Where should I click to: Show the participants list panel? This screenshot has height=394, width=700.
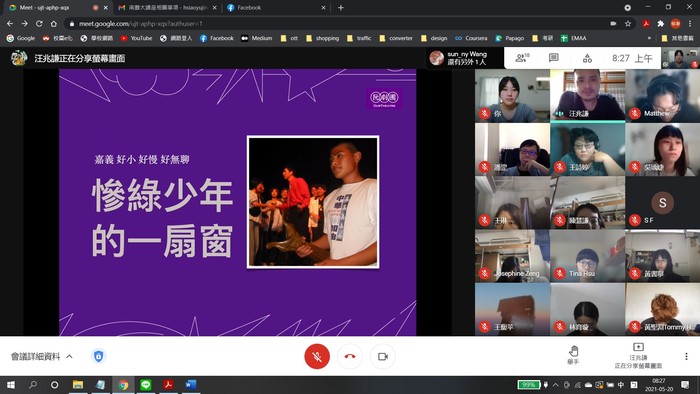click(x=522, y=58)
